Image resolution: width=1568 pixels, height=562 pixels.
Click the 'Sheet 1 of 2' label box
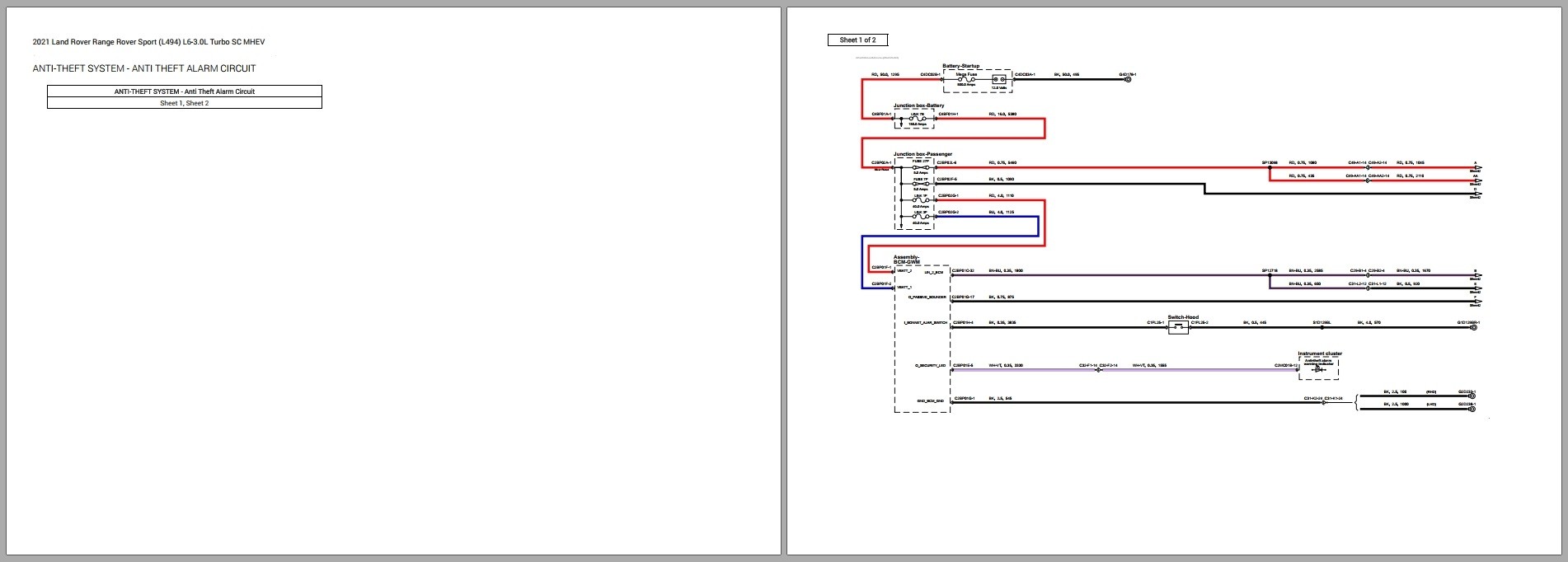[857, 40]
